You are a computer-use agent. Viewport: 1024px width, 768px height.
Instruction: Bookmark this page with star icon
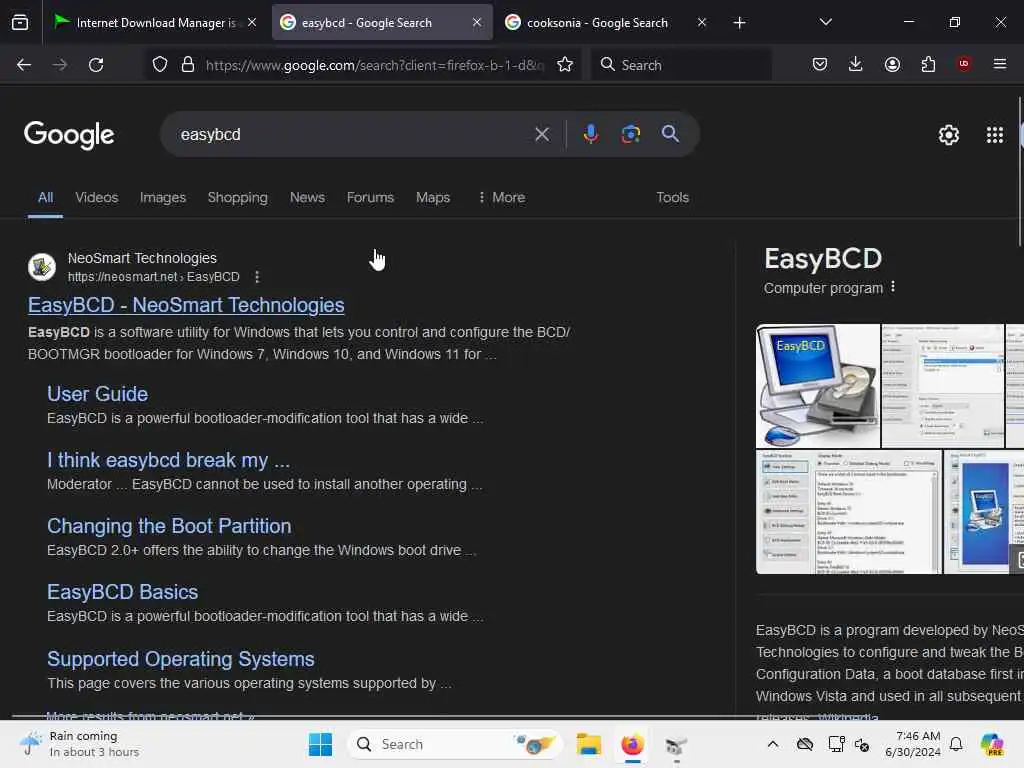(565, 65)
